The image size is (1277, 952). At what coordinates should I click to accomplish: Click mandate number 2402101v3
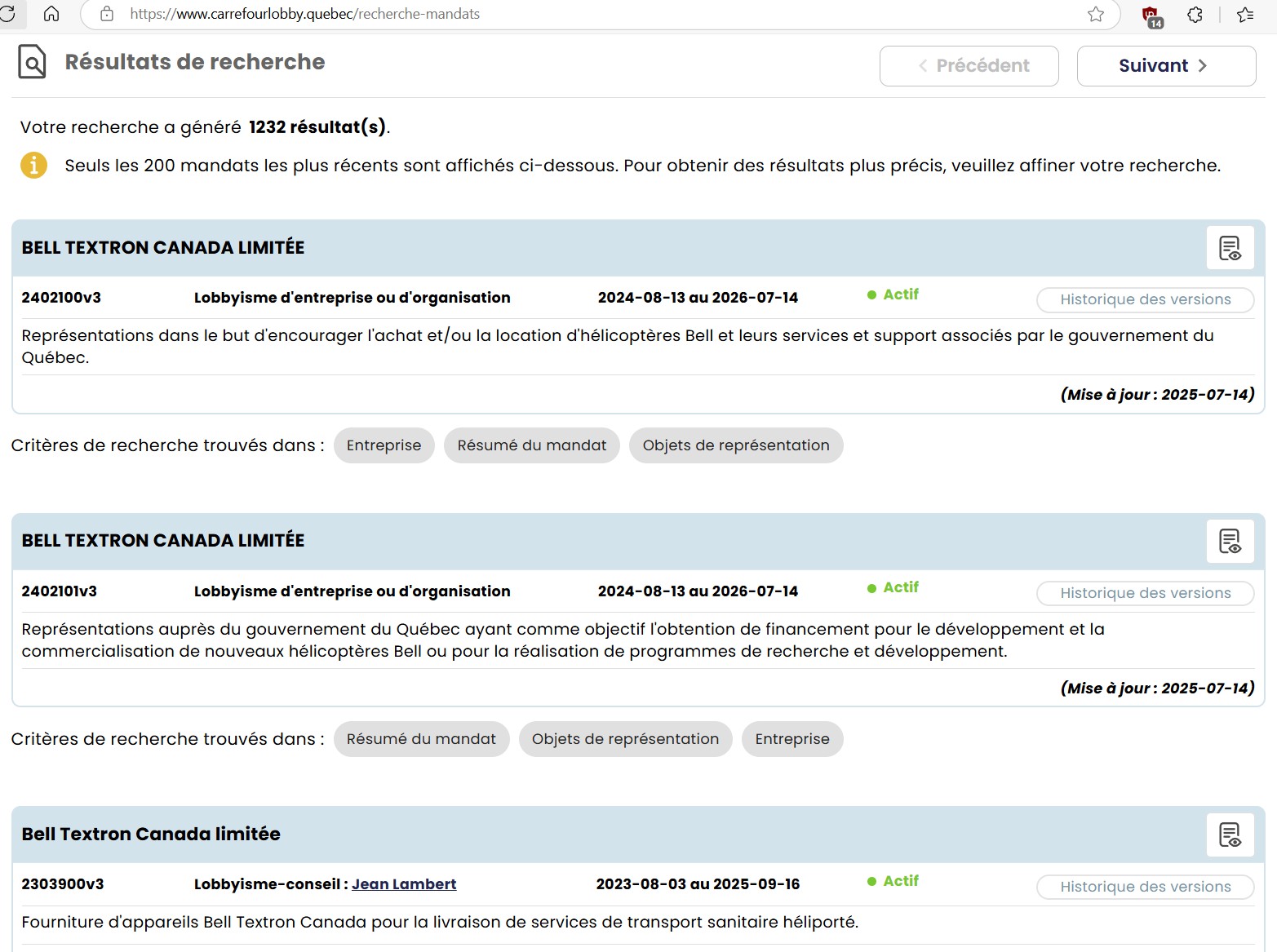pos(59,591)
